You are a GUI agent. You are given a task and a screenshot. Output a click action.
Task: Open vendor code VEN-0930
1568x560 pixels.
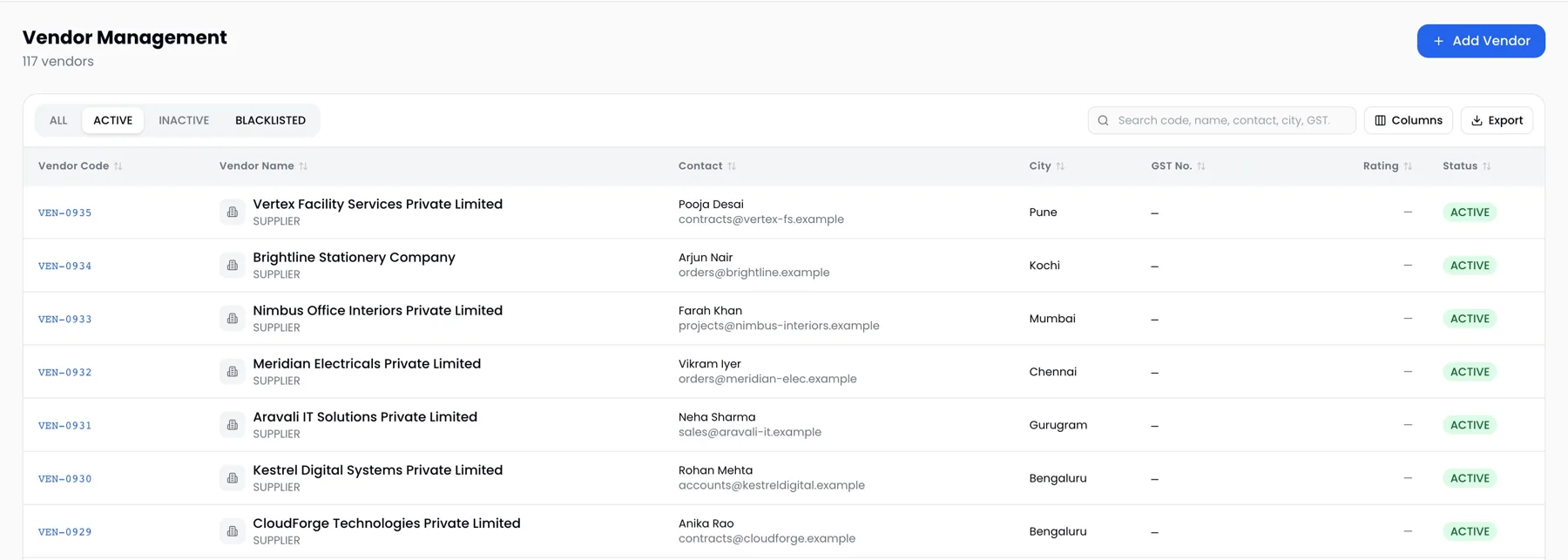coord(64,478)
